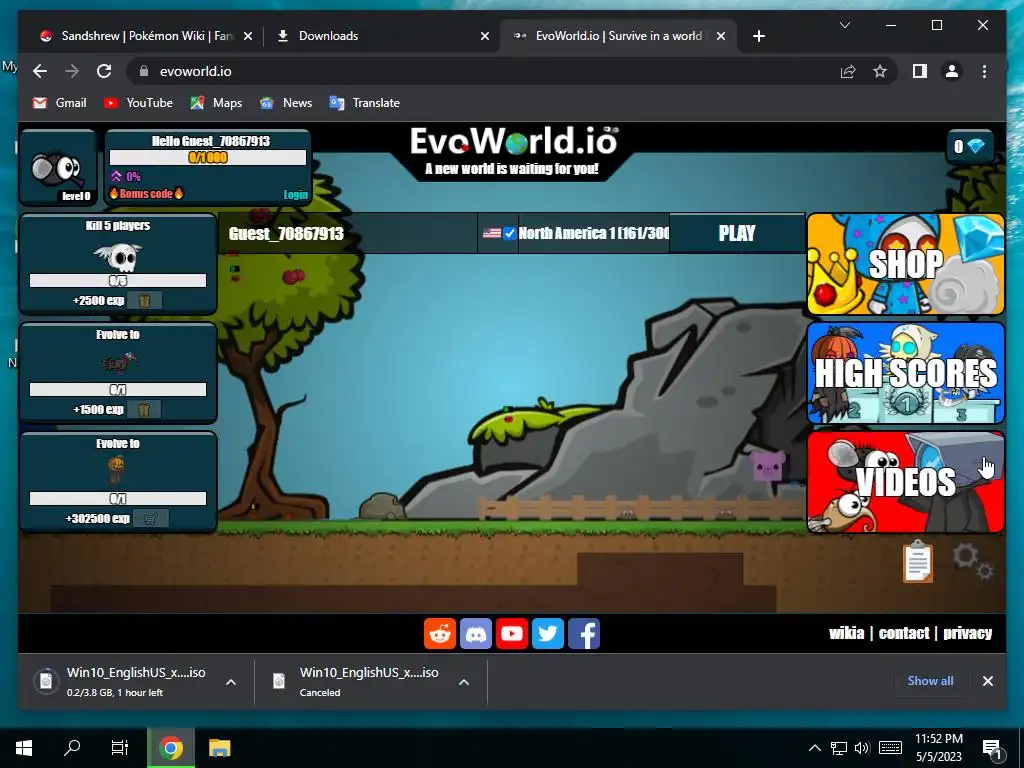Image resolution: width=1024 pixels, height=768 pixels.
Task: Open Task View on taskbar
Action: (120, 748)
